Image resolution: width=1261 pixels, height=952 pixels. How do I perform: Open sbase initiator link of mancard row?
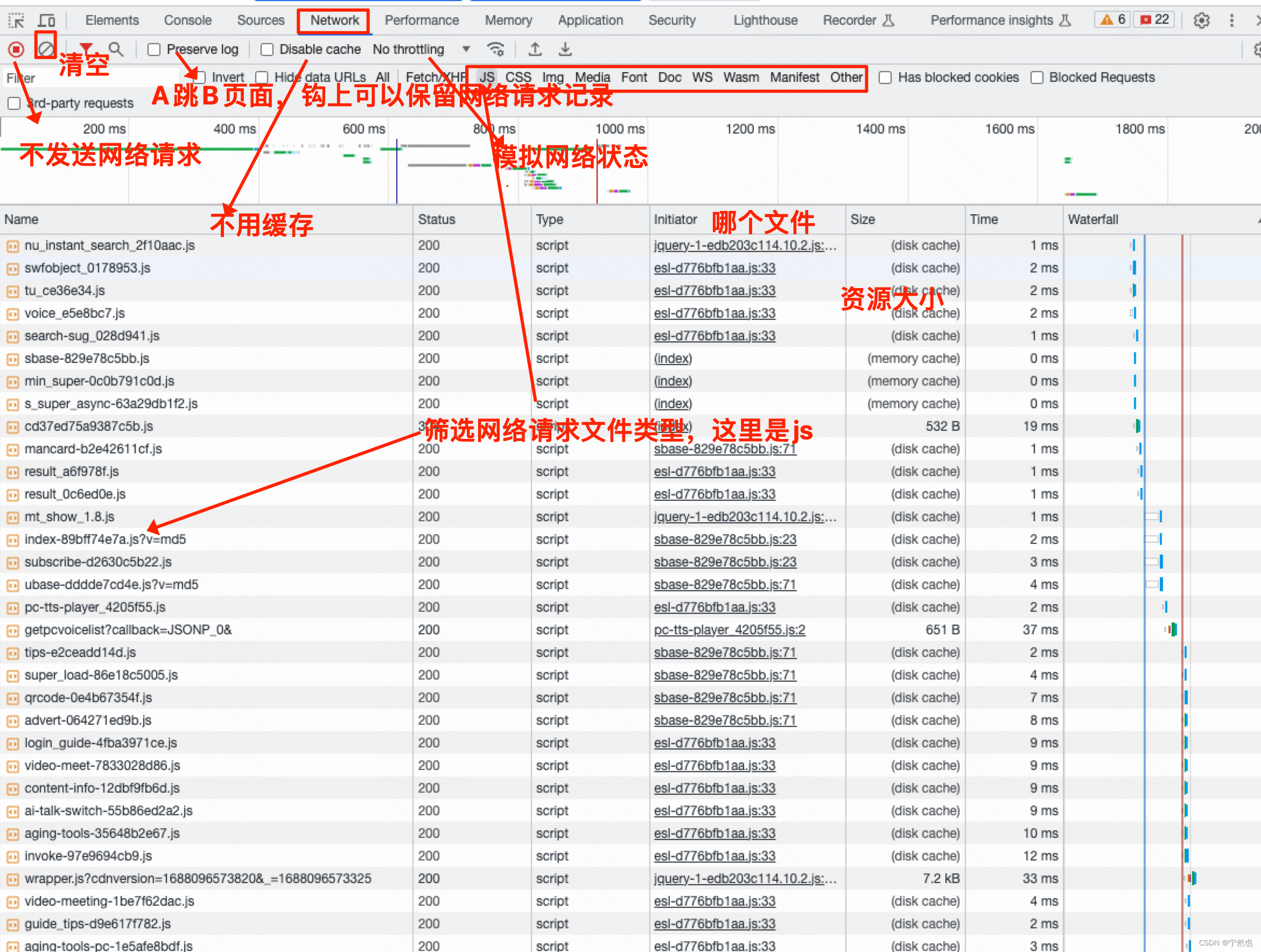coord(725,449)
